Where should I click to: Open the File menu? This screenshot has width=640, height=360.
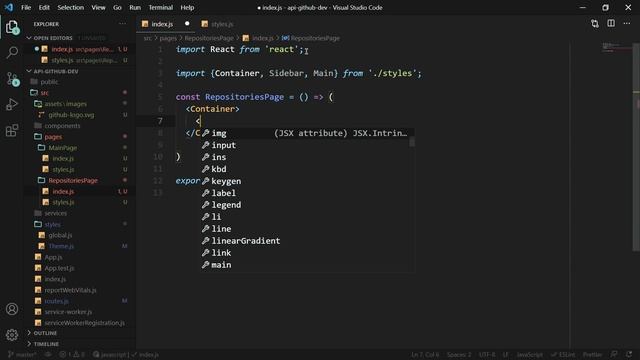(26, 7)
